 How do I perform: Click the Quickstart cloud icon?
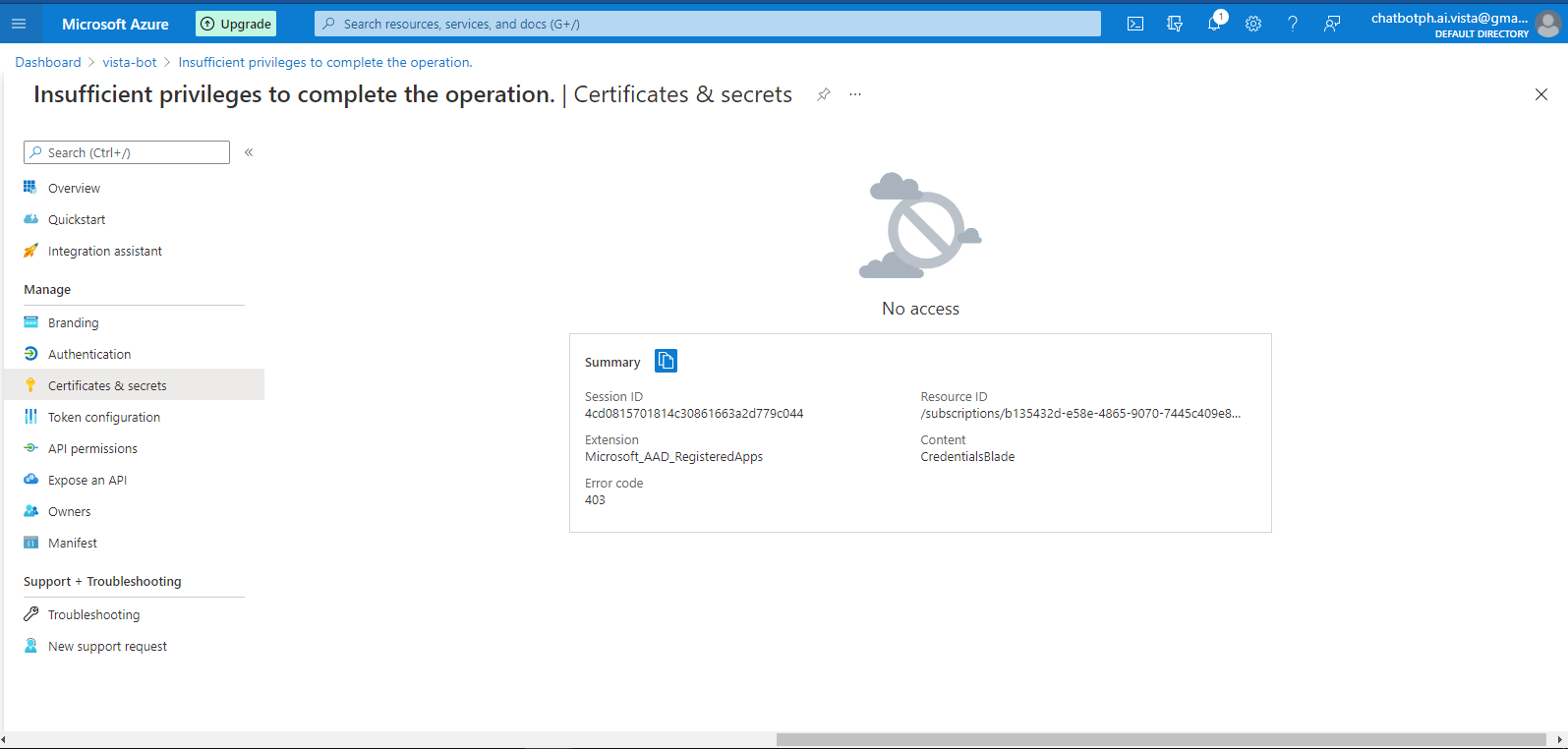click(x=30, y=219)
